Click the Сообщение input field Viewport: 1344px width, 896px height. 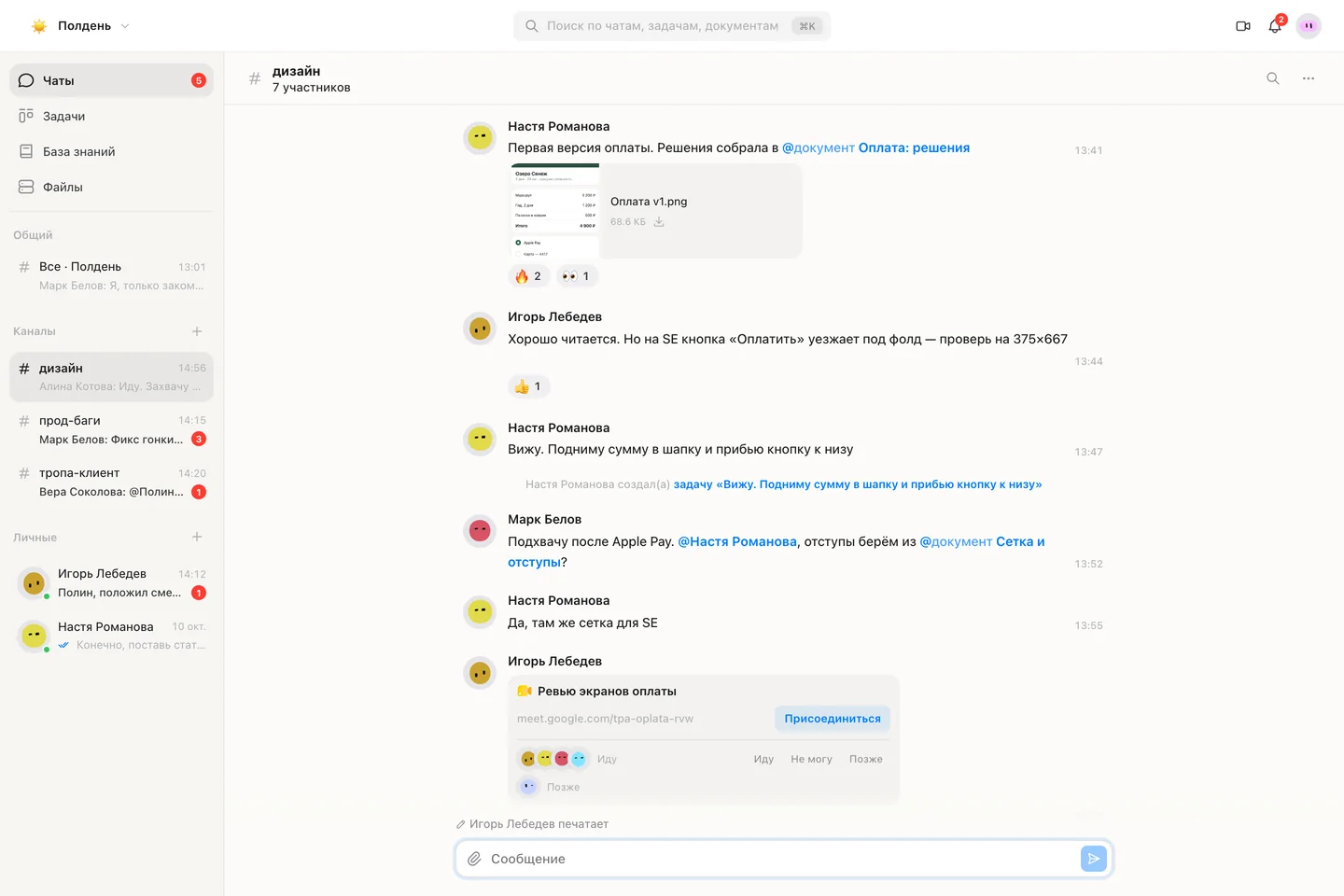782,859
